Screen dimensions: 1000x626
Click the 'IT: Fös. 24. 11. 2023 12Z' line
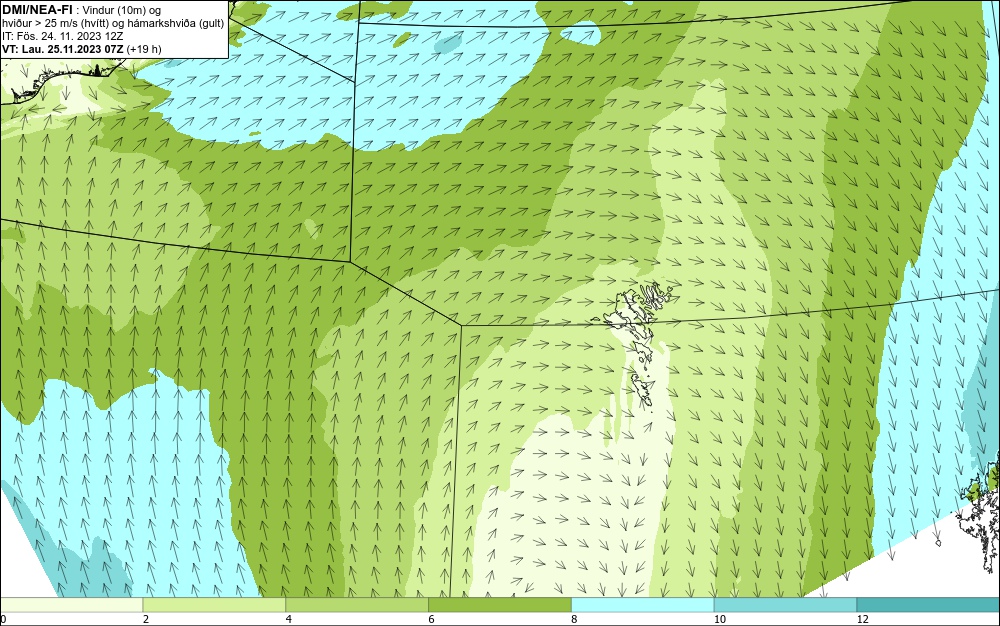pos(62,36)
